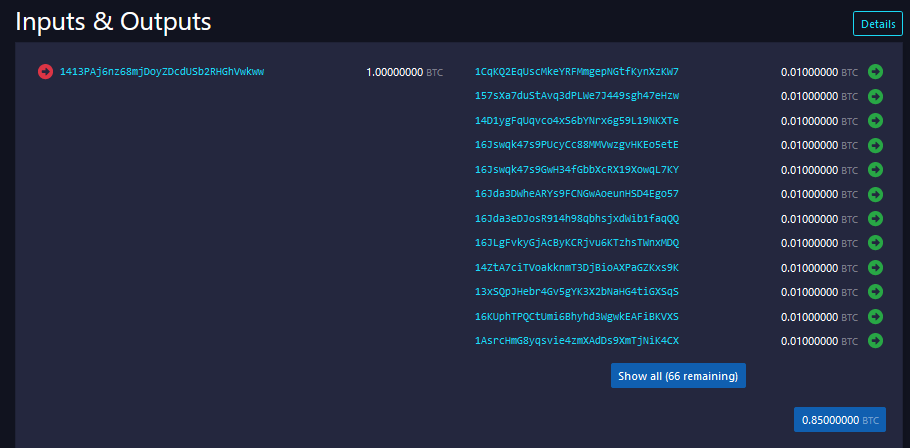
Task: Click green arrow for output 1CqKQ2EqUscMkeYRFMmgepNGtfKynXzKW7
Action: [875, 71]
